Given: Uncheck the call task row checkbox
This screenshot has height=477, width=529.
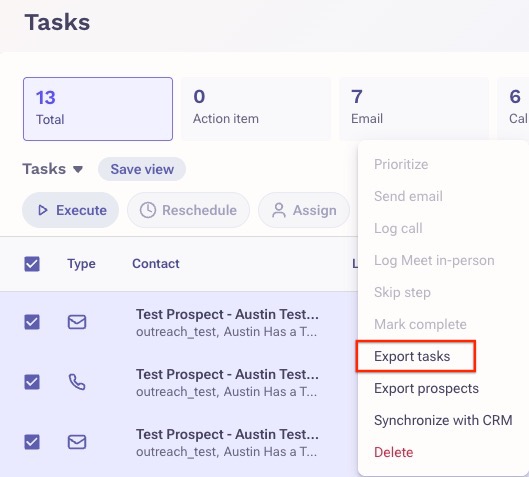Looking at the screenshot, I should click(32, 382).
